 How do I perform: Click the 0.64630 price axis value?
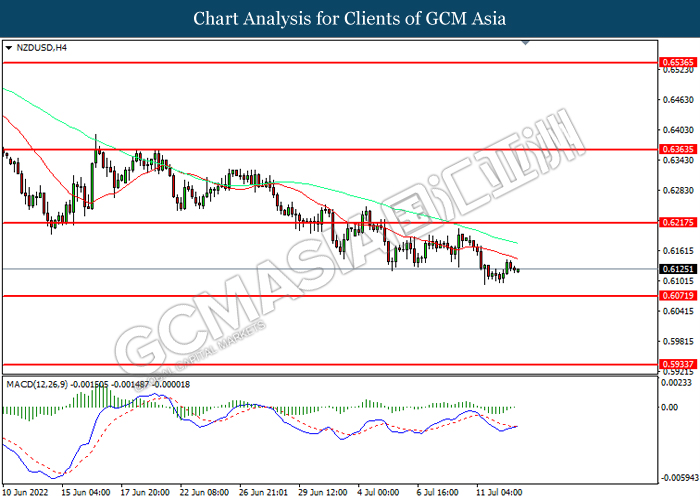(x=678, y=100)
